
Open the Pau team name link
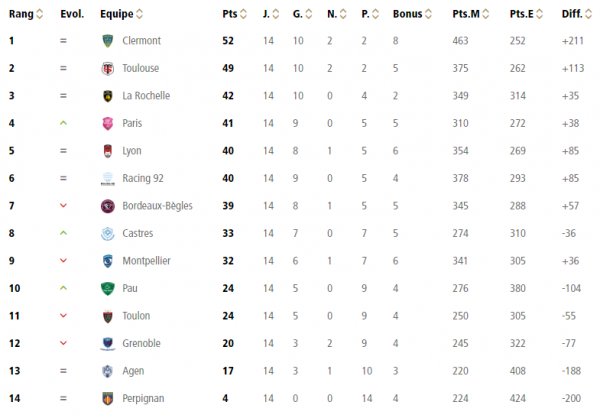tap(130, 289)
